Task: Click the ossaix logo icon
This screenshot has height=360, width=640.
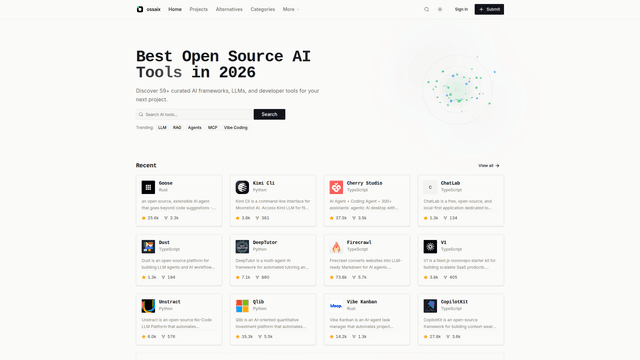Action: click(x=140, y=9)
